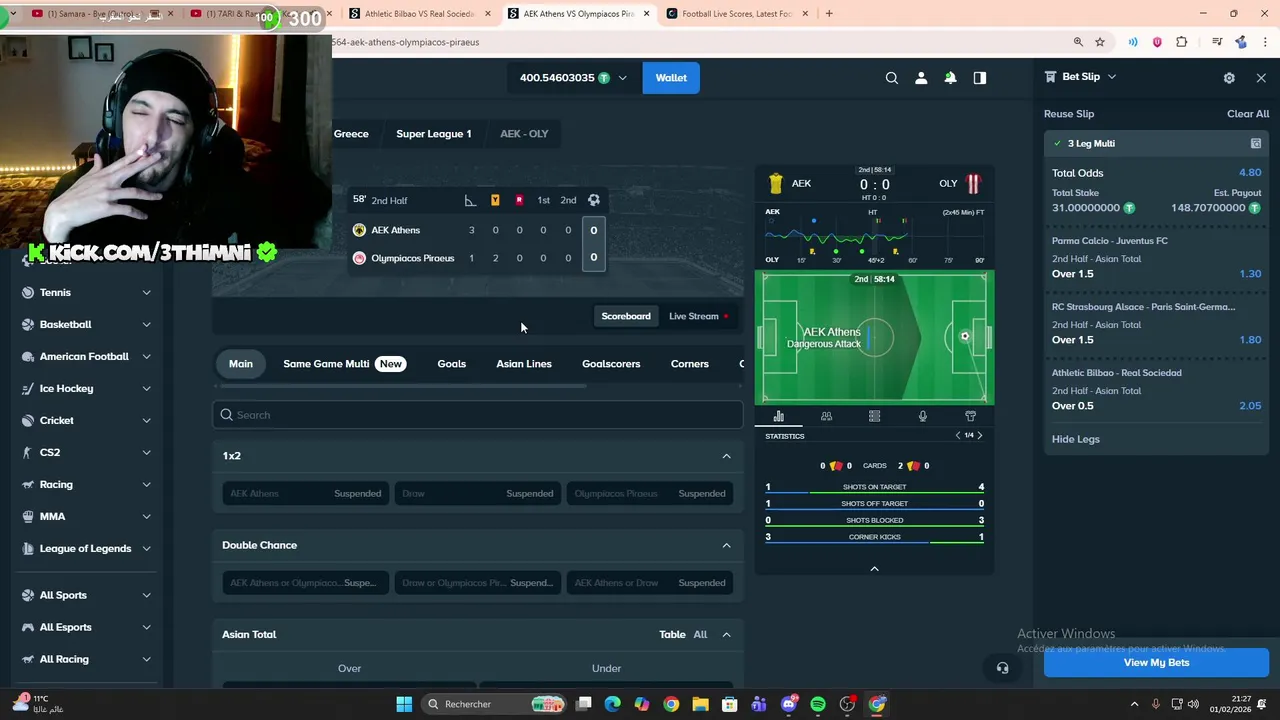
Task: Toggle the side panel layout icon
Action: 980,78
